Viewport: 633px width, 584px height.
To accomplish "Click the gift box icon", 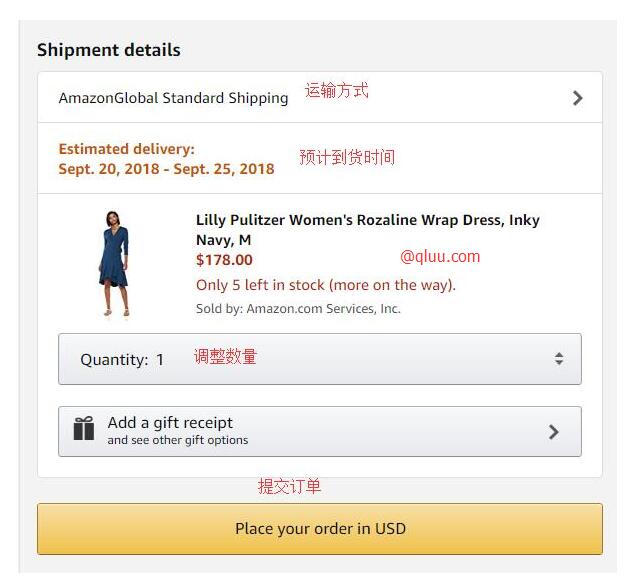I will (84, 429).
